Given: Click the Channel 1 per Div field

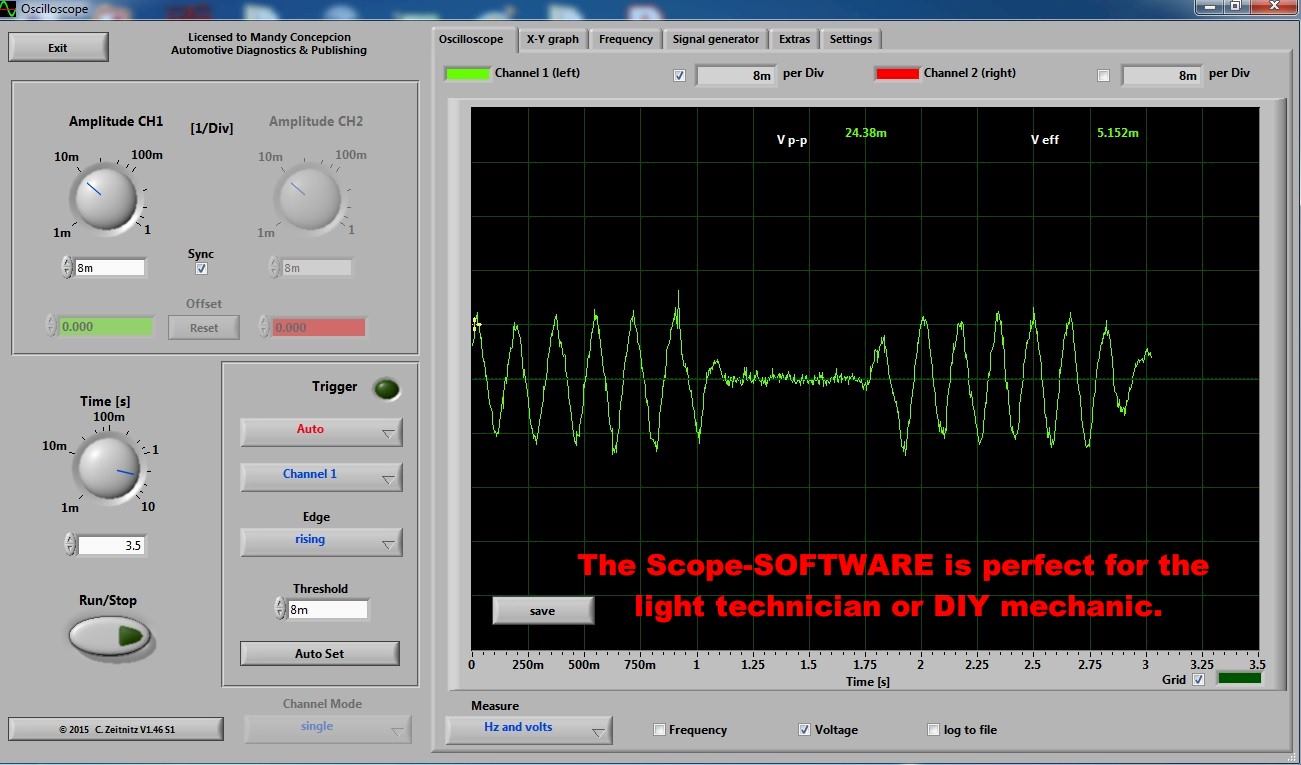Looking at the screenshot, I should point(736,75).
